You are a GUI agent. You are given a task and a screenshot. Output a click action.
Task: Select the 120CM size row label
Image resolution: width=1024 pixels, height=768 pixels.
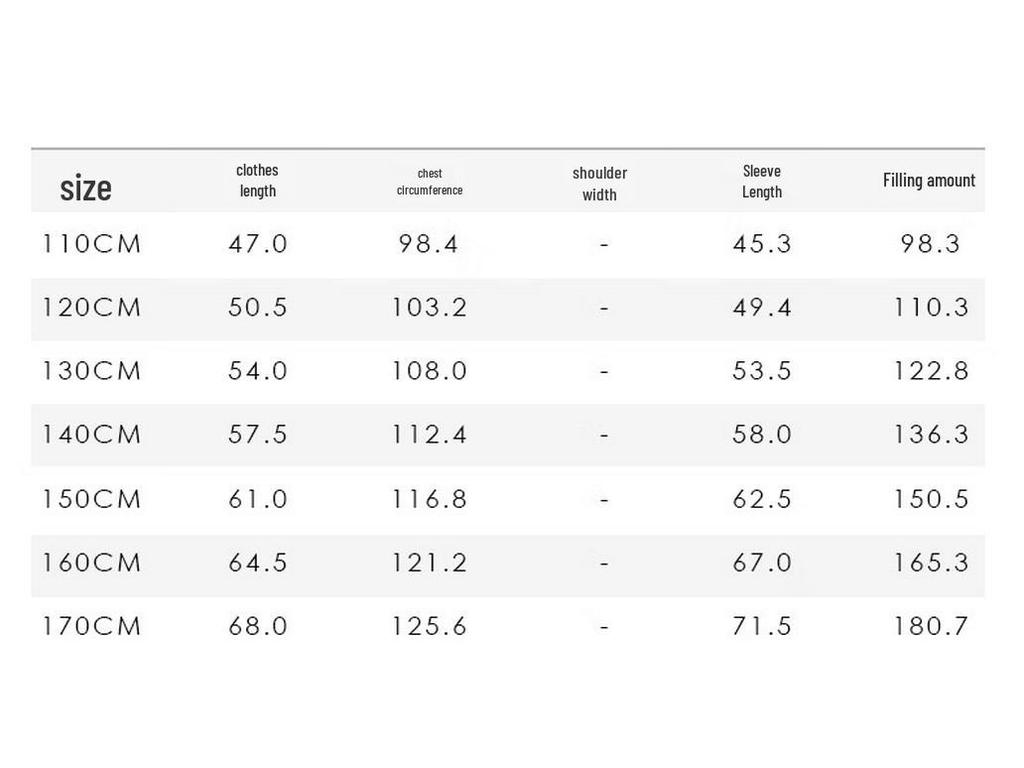(91, 308)
